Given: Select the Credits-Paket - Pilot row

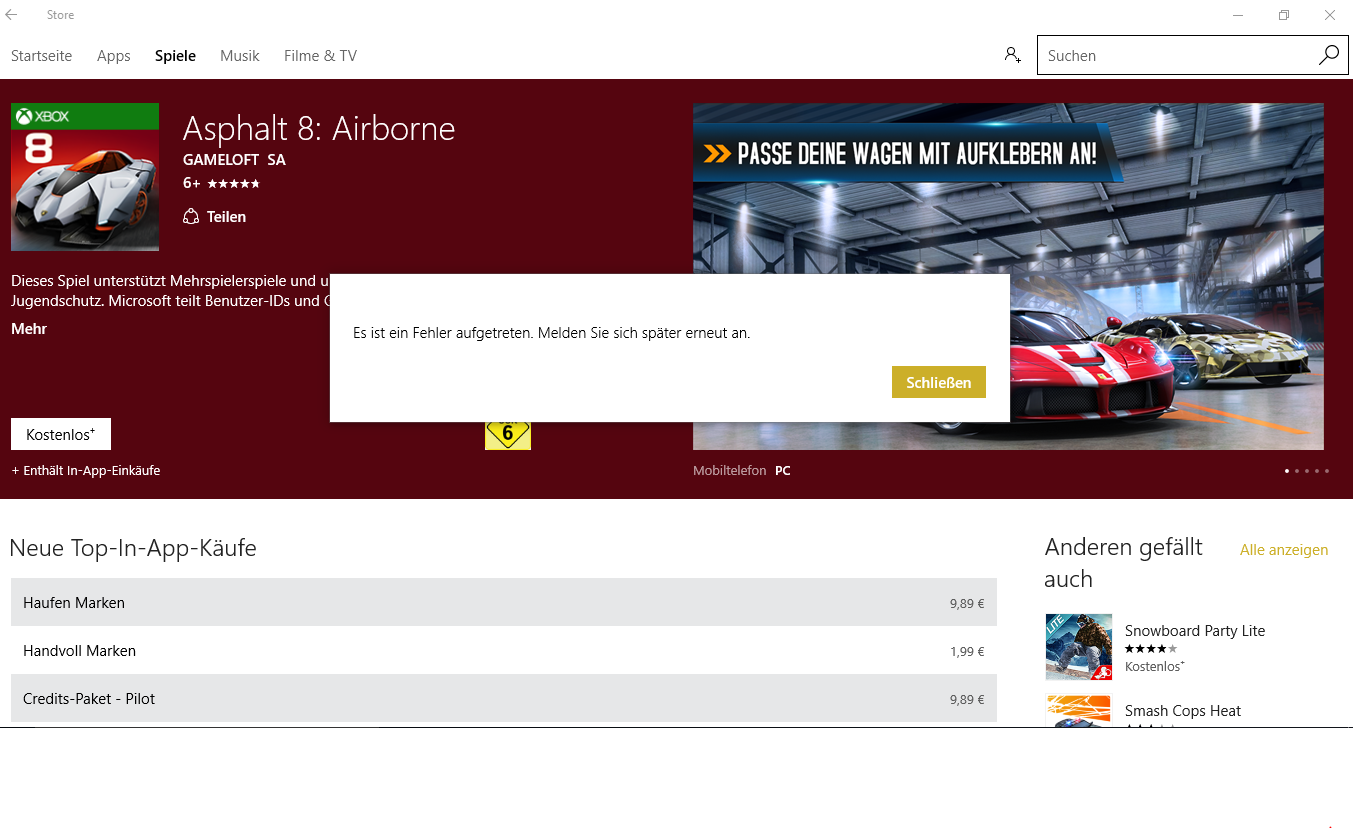Looking at the screenshot, I should point(504,698).
